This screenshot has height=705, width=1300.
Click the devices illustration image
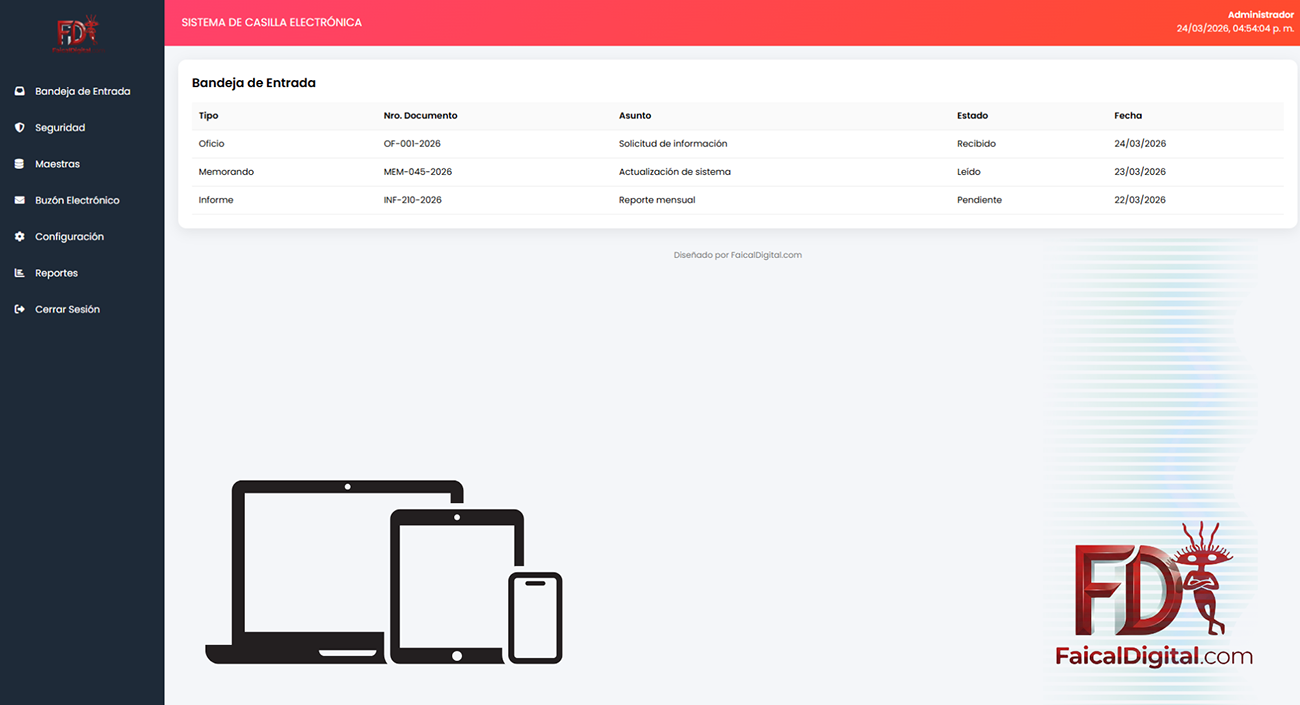pyautogui.click(x=384, y=572)
